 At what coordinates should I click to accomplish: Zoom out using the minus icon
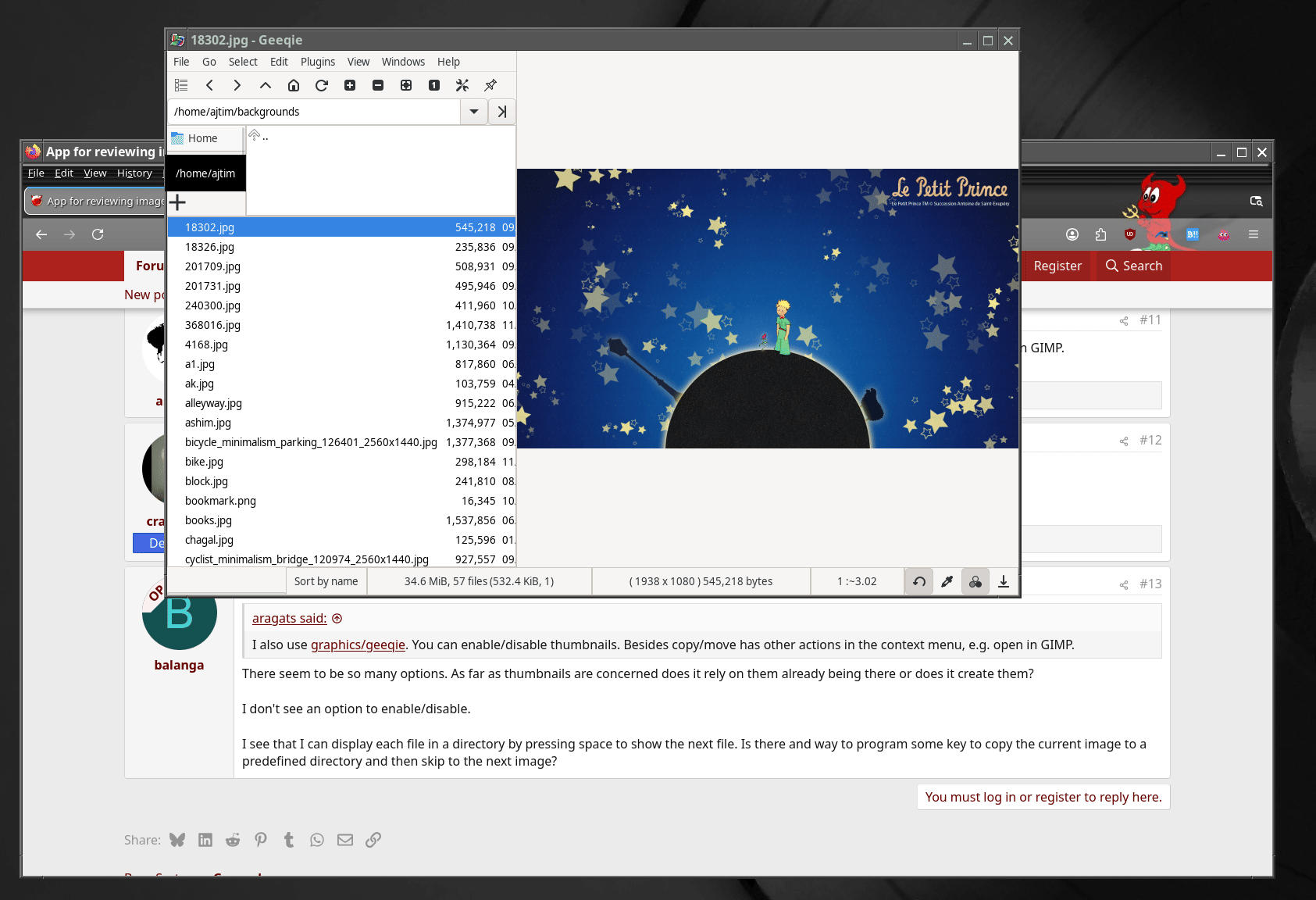(x=378, y=85)
